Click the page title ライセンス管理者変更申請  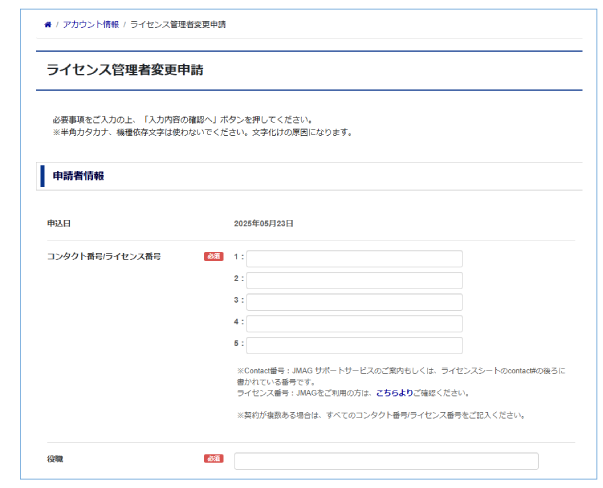(x=125, y=70)
